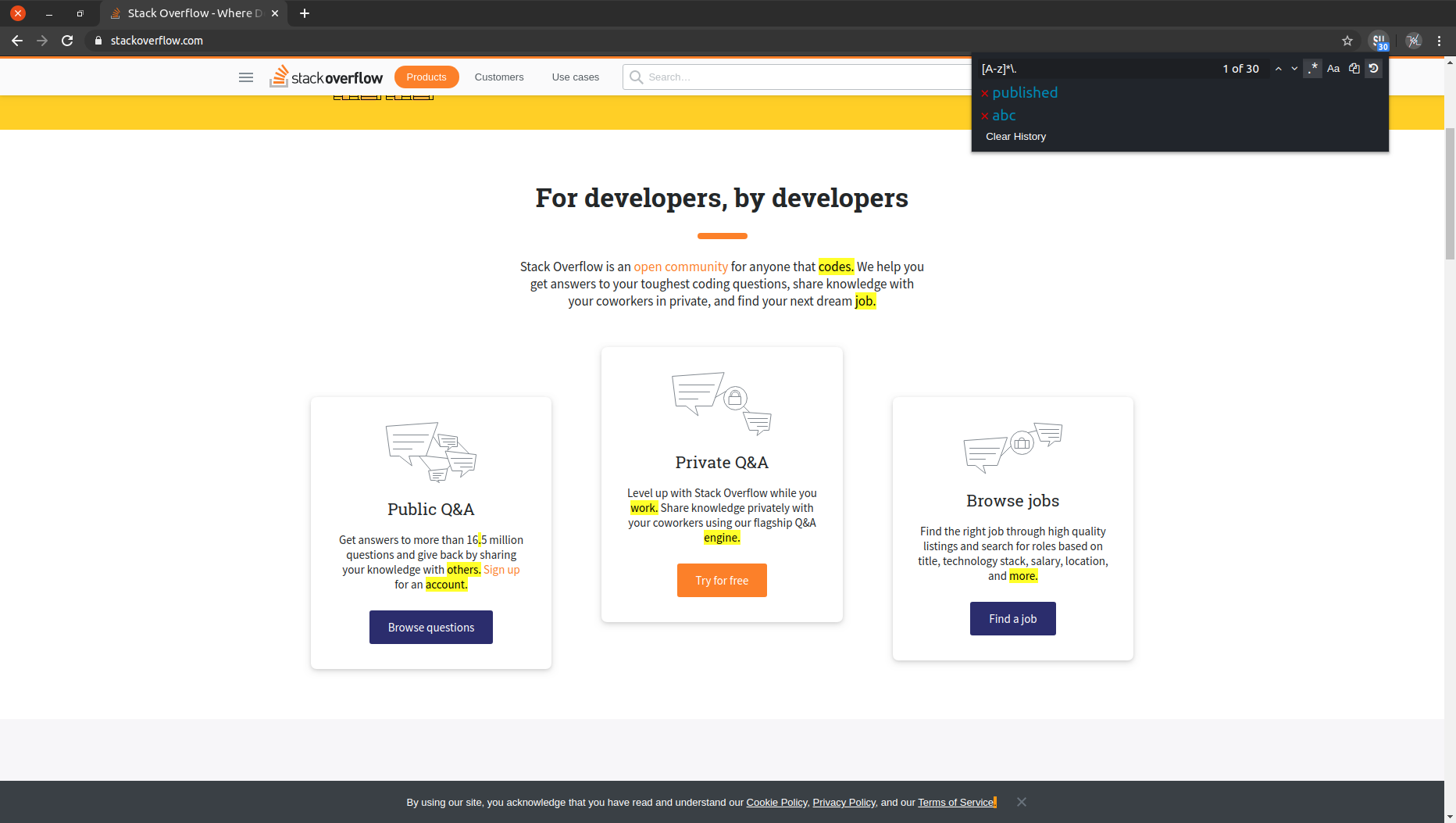View site security lock info
The height and width of the screenshot is (823, 1456).
click(x=98, y=41)
